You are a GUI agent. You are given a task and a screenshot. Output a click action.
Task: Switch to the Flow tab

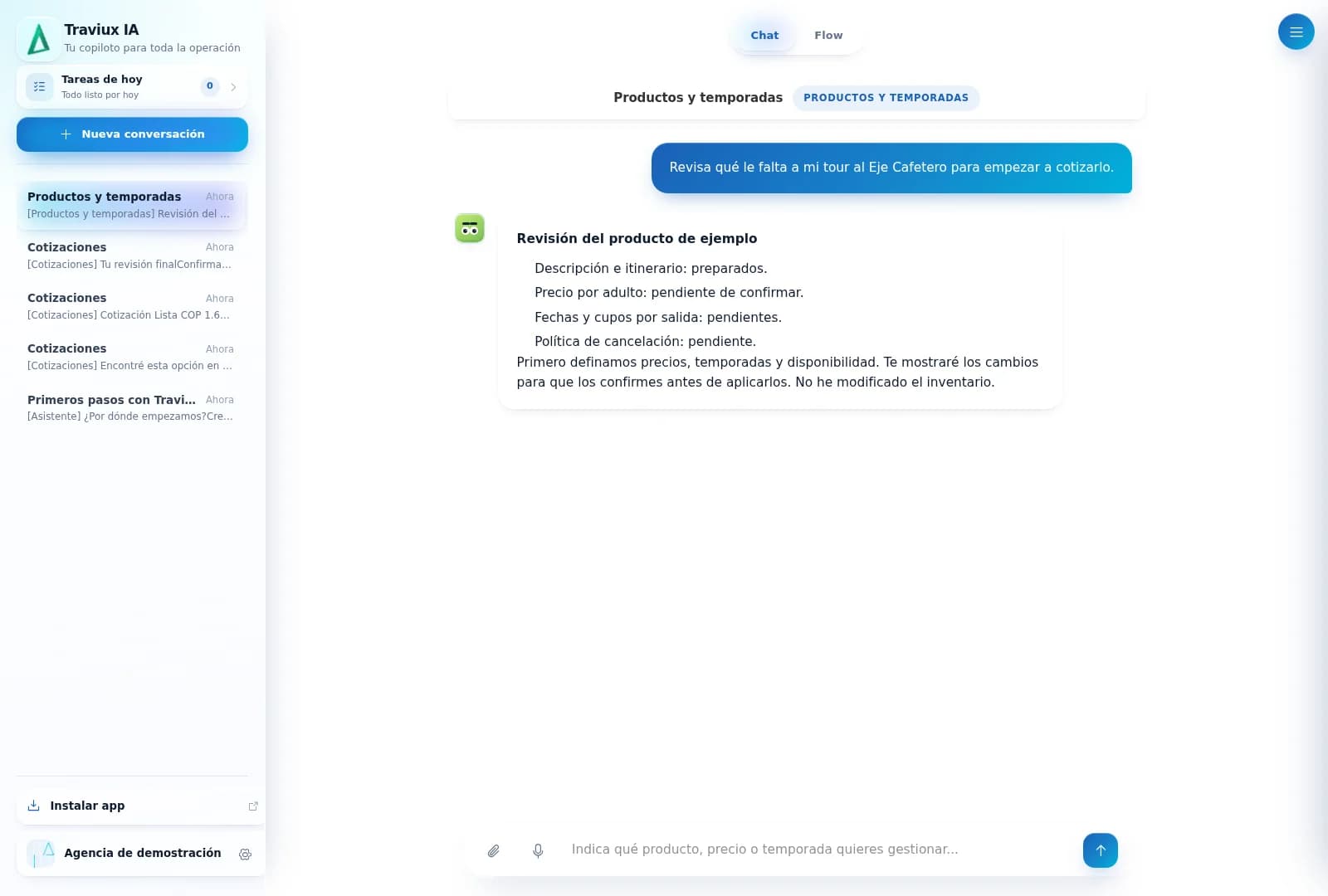click(x=828, y=36)
